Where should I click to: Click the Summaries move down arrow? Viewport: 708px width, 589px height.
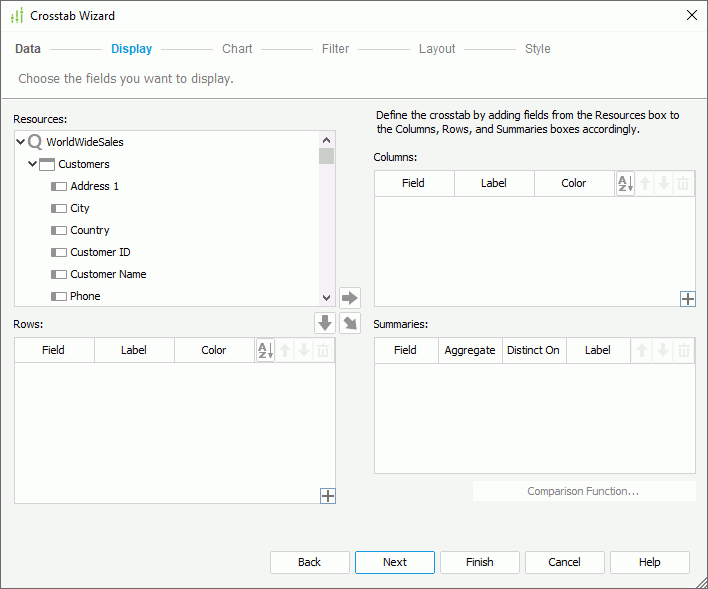pyautogui.click(x=662, y=350)
